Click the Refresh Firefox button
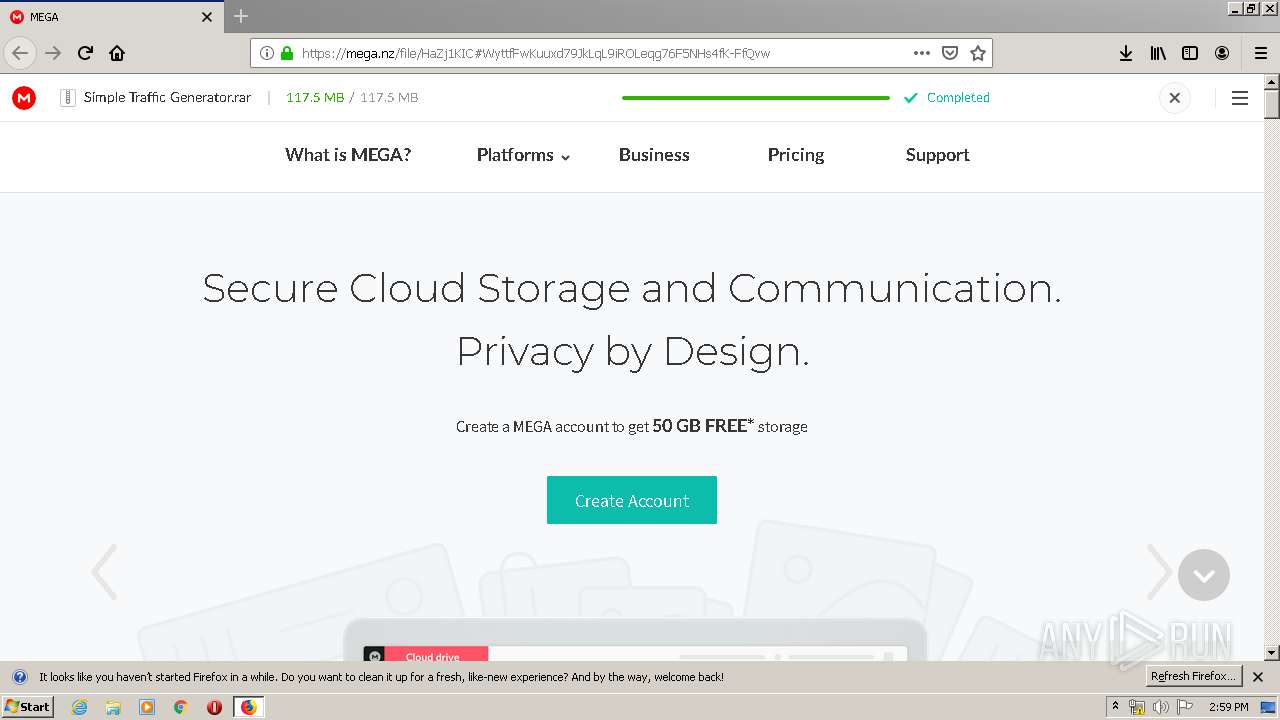Image resolution: width=1280 pixels, height=720 pixels. (1193, 677)
